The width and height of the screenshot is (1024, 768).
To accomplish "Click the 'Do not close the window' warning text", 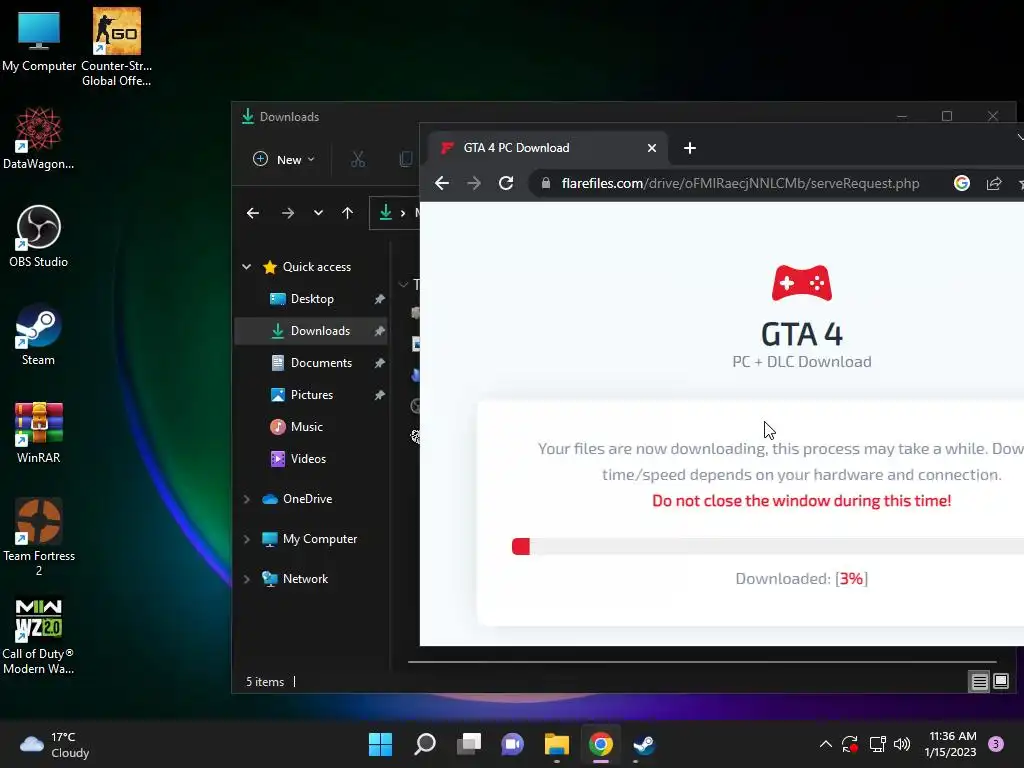I will [x=801, y=501].
